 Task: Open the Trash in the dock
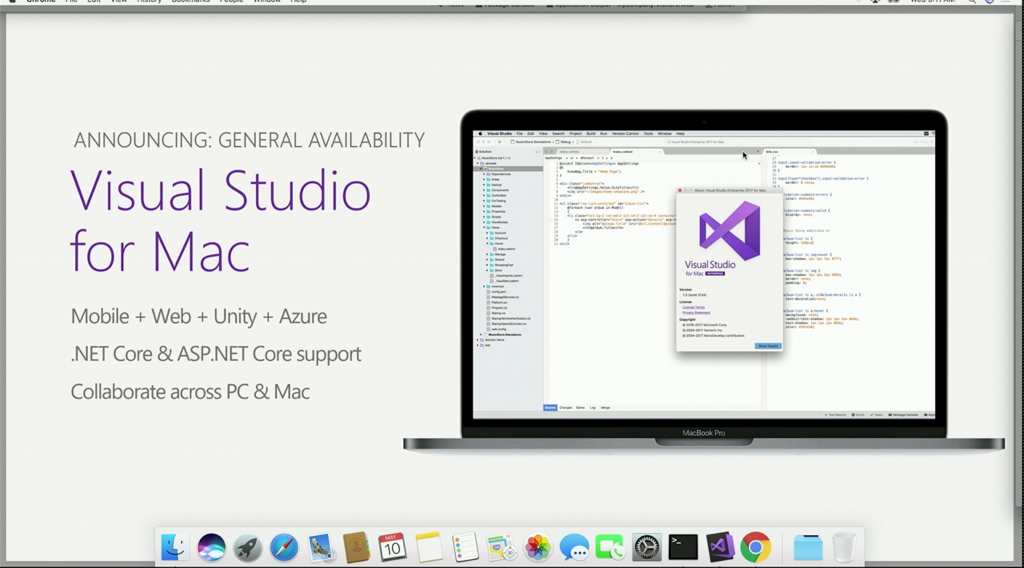click(844, 547)
